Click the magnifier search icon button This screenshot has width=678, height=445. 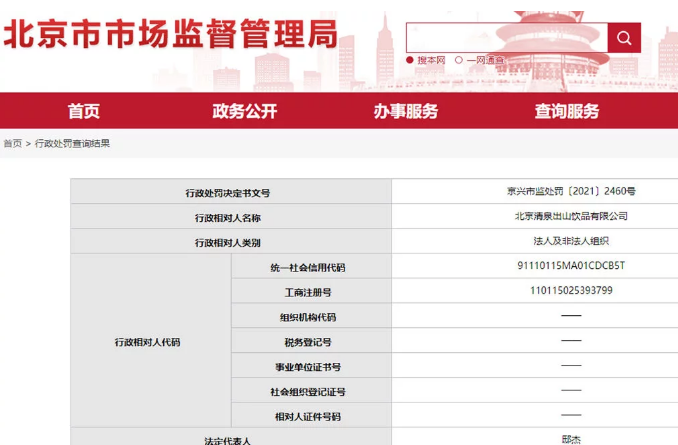624,38
